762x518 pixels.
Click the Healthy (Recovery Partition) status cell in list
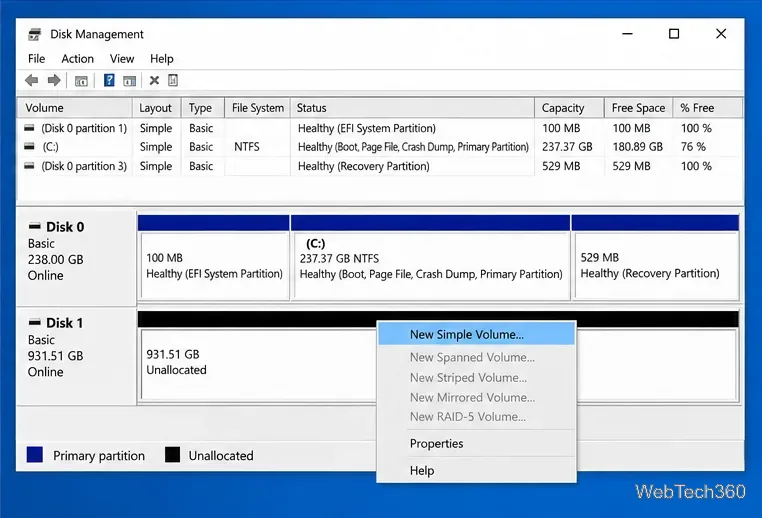[364, 166]
